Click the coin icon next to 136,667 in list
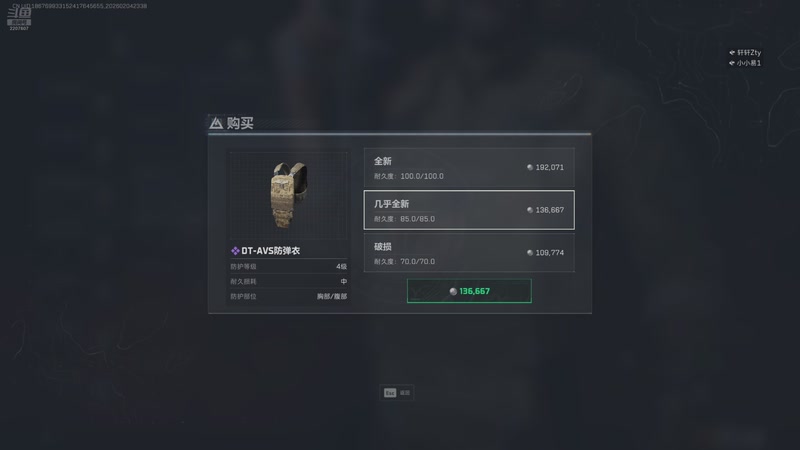The width and height of the screenshot is (800, 450). point(530,210)
